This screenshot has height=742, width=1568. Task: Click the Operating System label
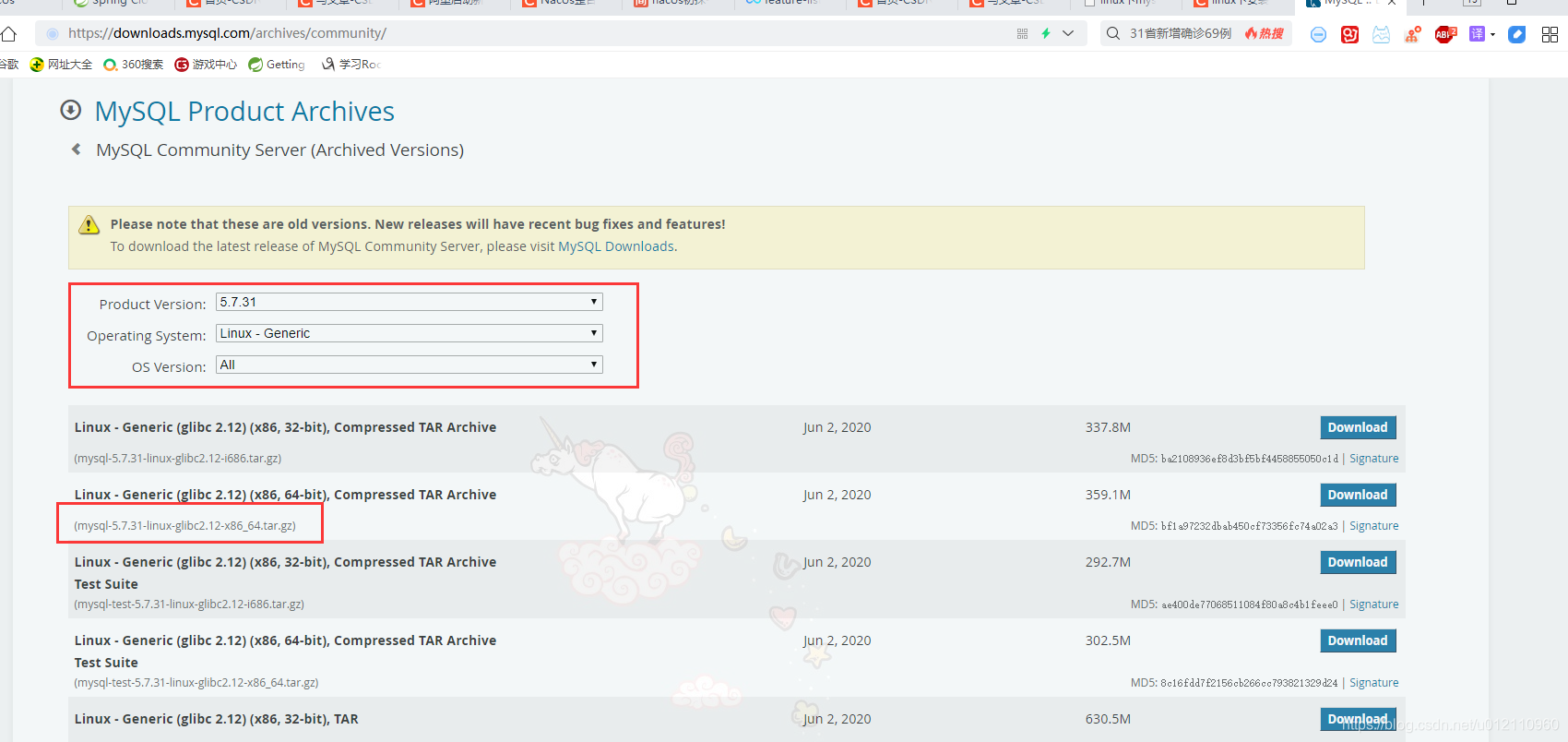pos(146,336)
